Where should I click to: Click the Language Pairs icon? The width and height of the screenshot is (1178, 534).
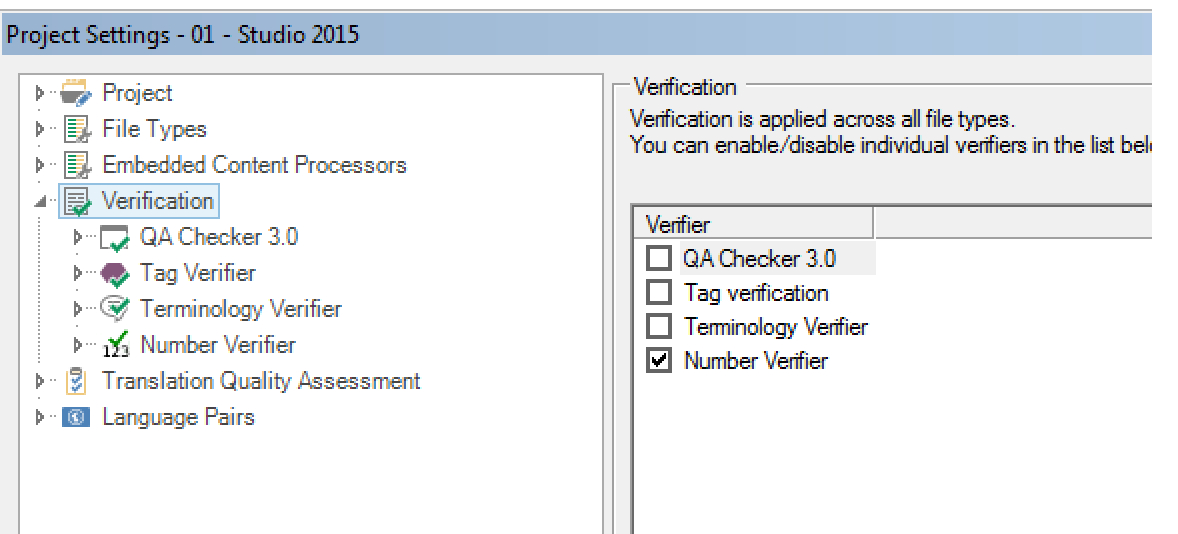(x=76, y=418)
